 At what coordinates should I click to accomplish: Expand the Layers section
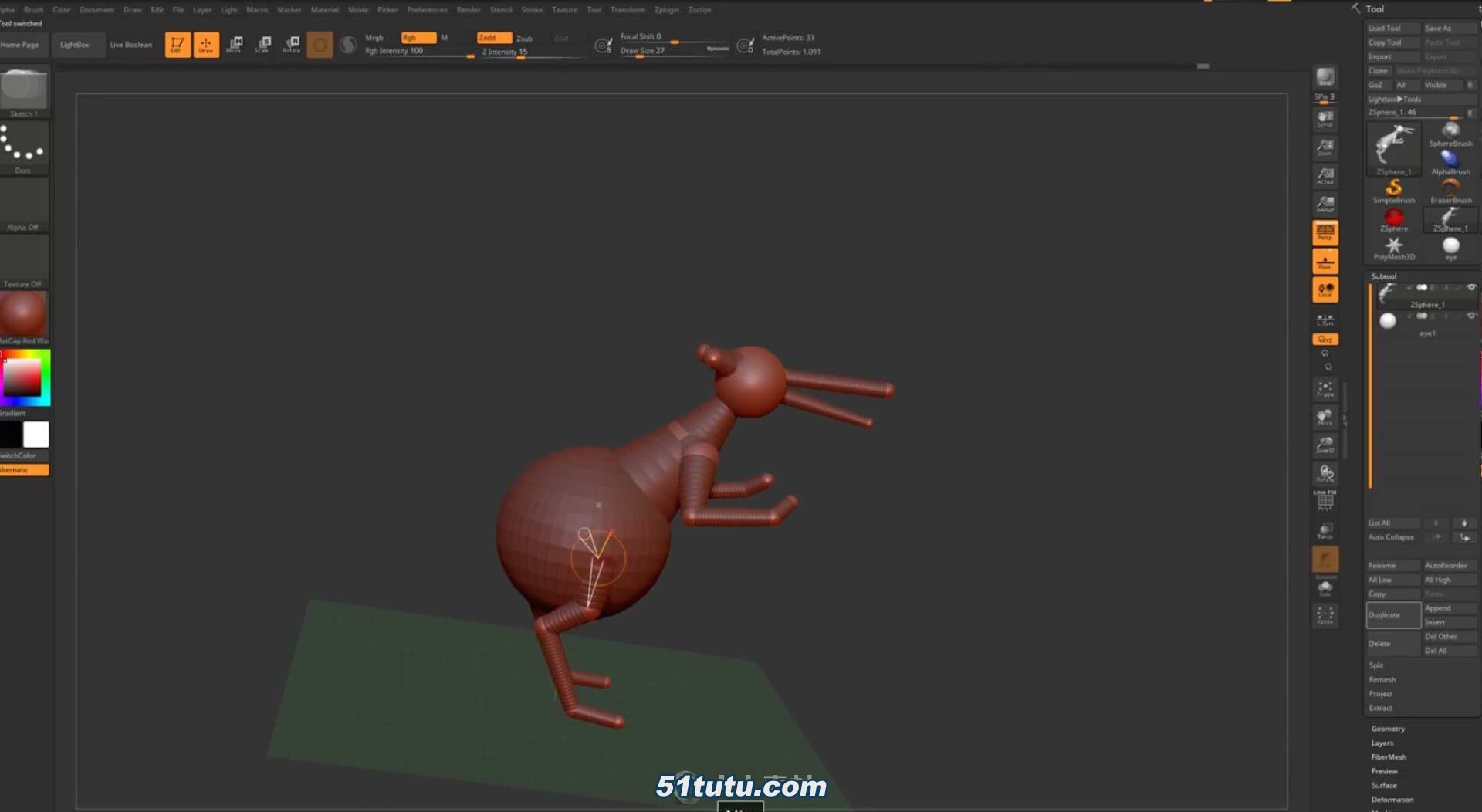point(1382,743)
